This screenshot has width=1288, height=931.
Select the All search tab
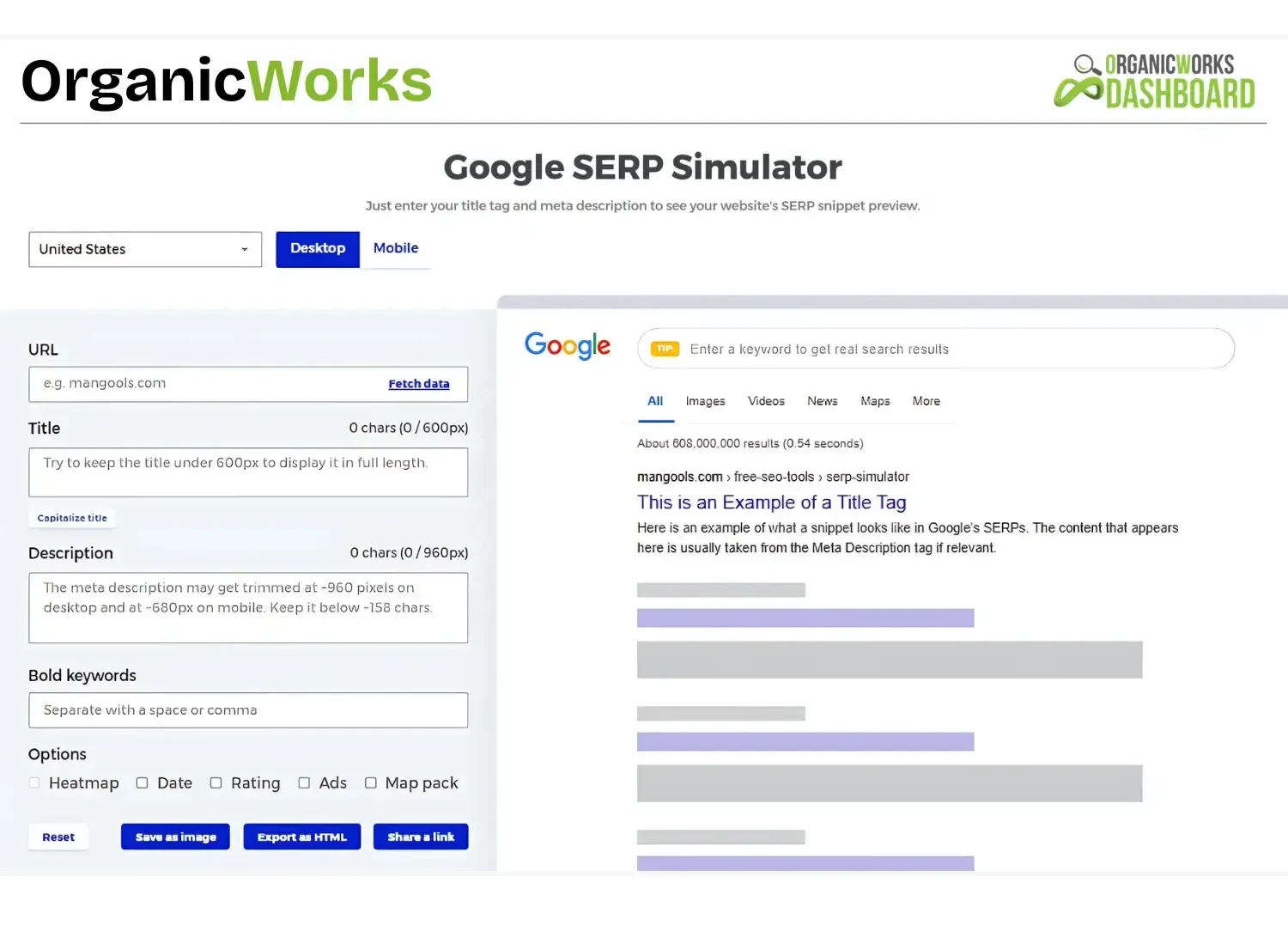[x=655, y=401]
